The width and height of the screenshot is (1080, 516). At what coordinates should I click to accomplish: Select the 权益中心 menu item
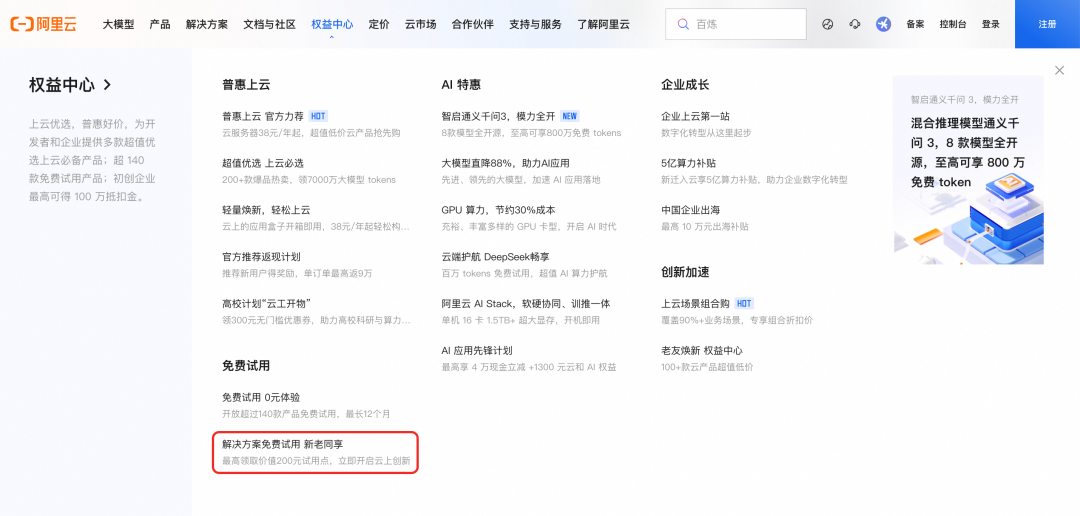[x=332, y=24]
